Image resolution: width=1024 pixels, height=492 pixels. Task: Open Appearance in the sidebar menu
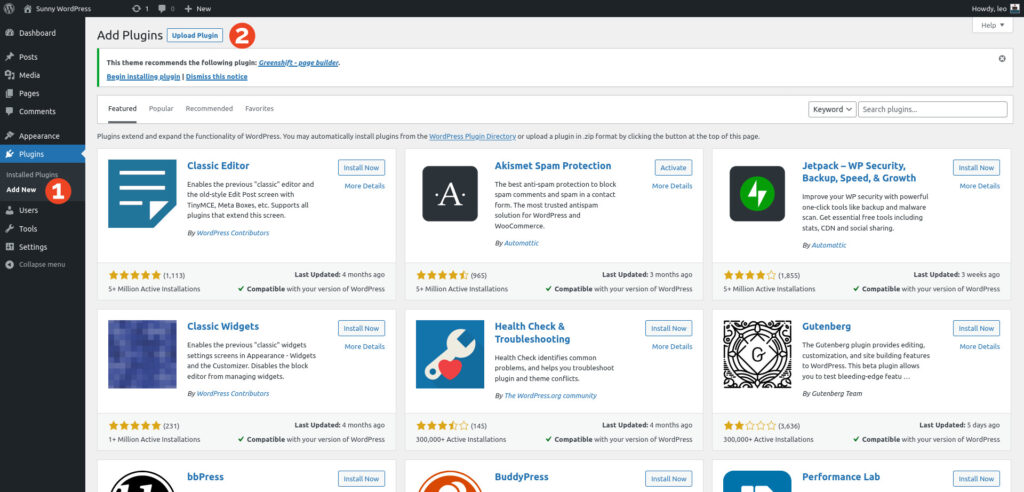[x=39, y=136]
